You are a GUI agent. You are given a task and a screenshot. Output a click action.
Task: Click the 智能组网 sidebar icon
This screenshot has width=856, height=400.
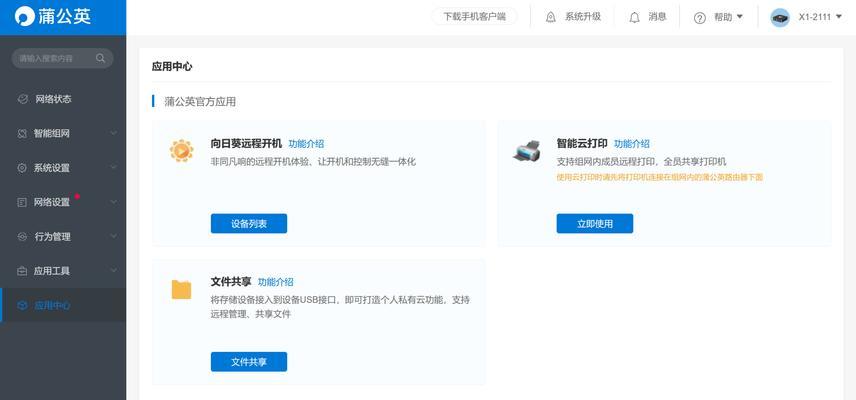pyautogui.click(x=22, y=133)
